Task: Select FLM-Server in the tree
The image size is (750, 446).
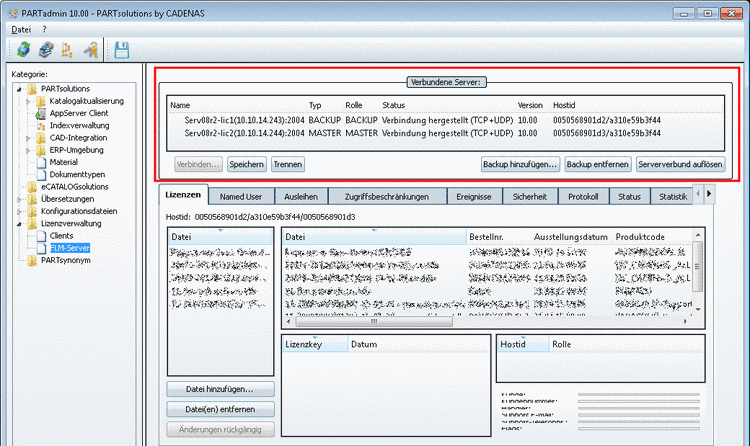Action: click(x=70, y=248)
